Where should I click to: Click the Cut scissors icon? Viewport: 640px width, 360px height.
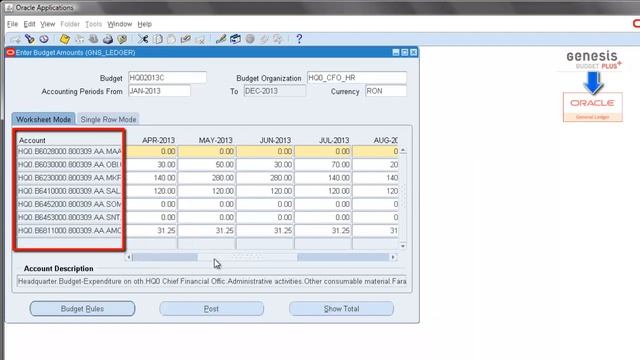point(143,39)
